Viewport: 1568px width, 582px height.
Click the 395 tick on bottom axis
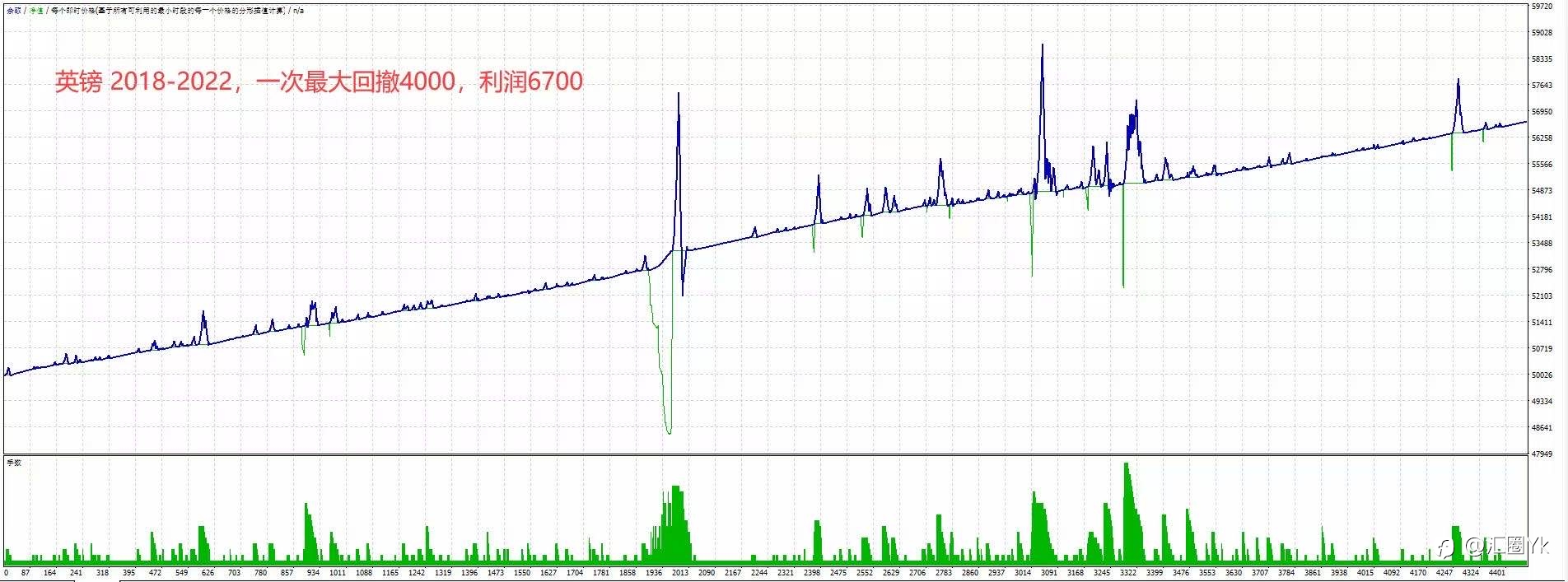[x=128, y=573]
